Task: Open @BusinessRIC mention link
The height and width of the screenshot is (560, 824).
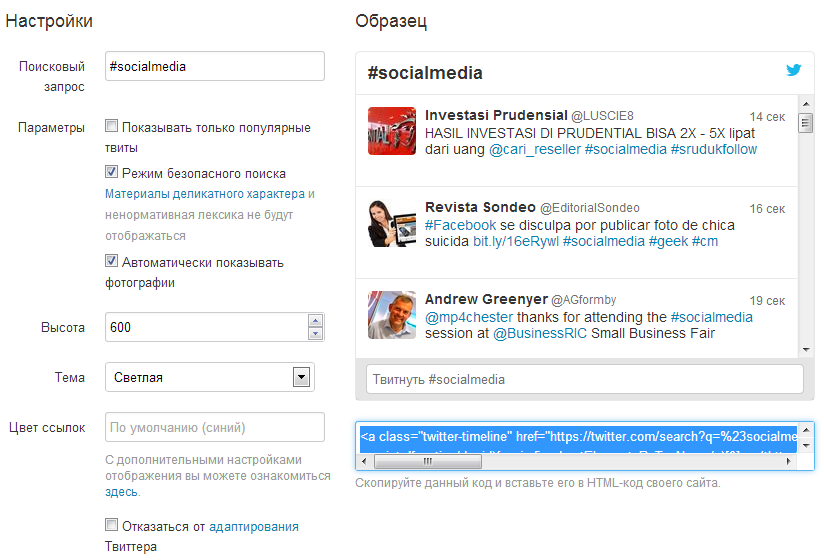Action: click(x=540, y=333)
